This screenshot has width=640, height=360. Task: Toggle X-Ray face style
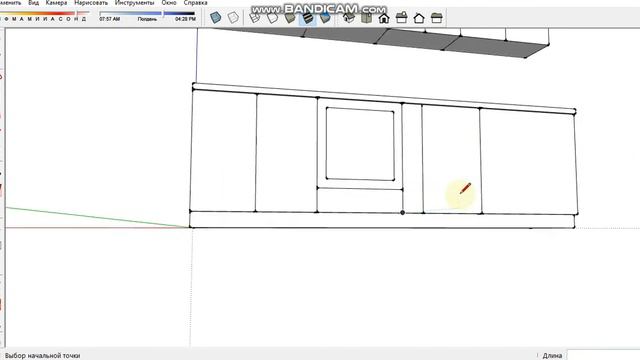pos(216,18)
